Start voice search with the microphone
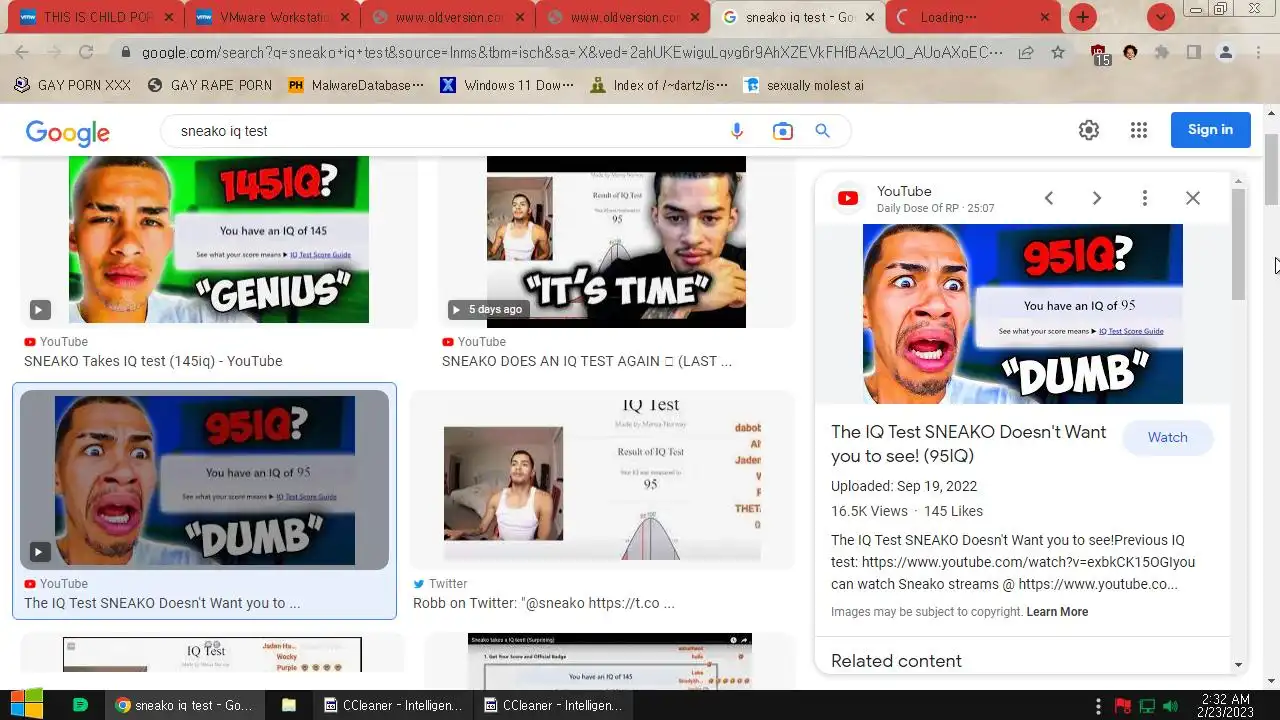Screen dimensions: 1280x720 coord(737,131)
